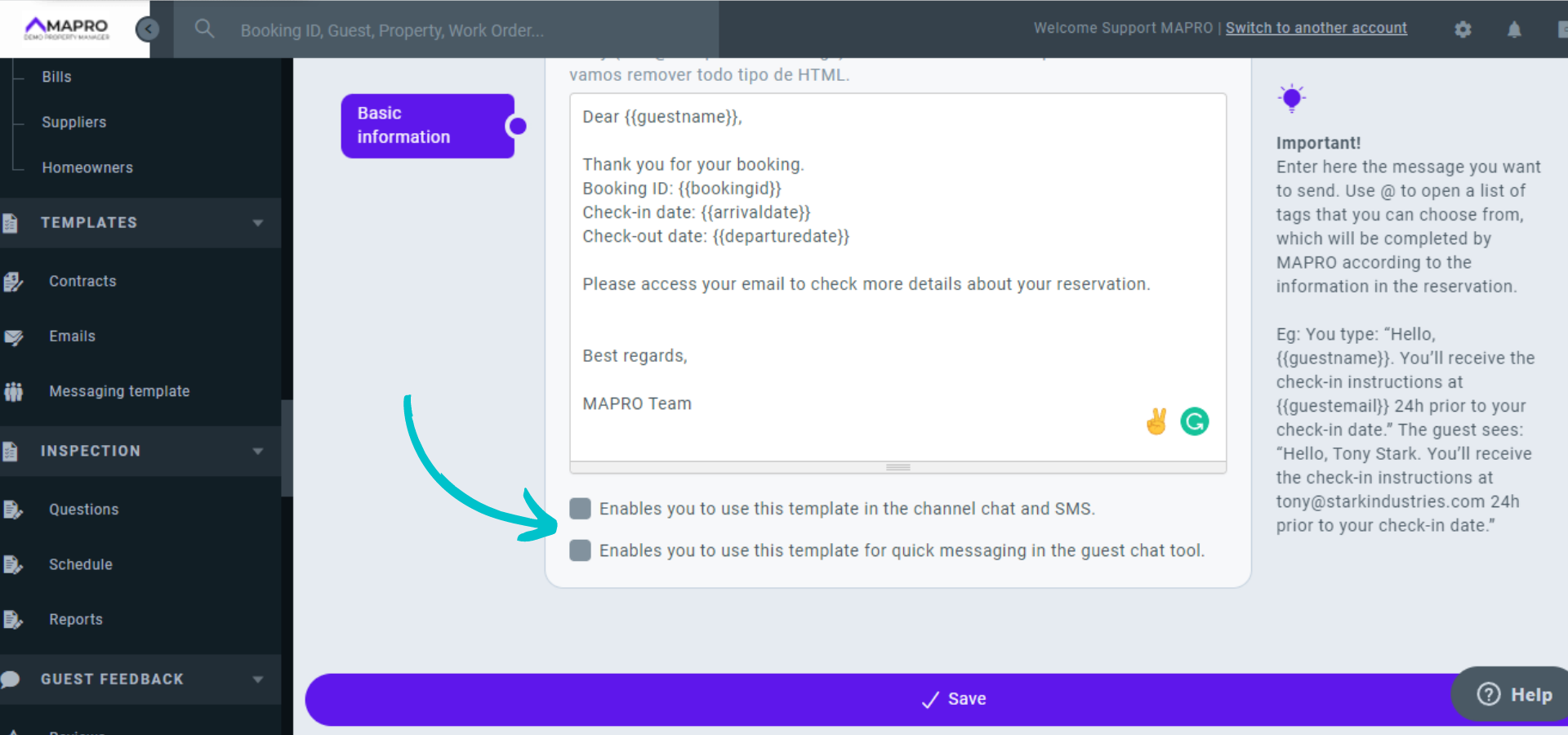This screenshot has height=735, width=1568.
Task: Expand the Templates section
Action: pyautogui.click(x=258, y=222)
